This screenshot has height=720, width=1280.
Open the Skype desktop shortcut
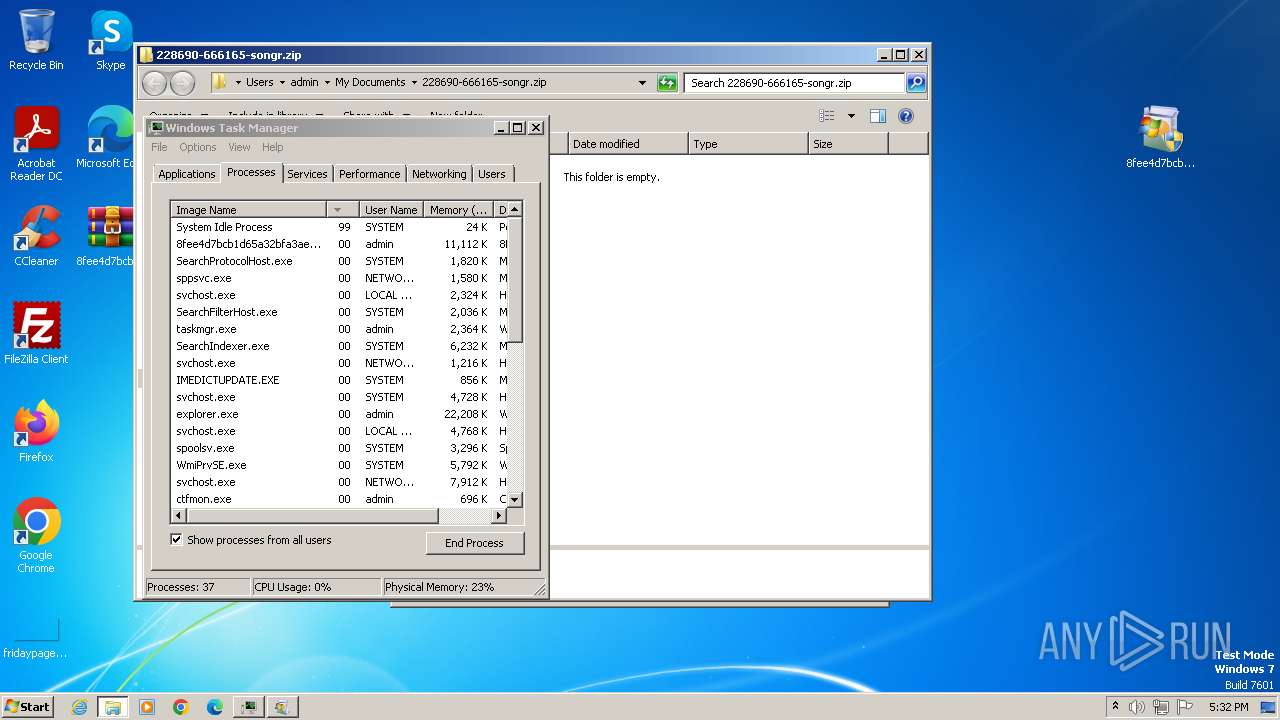pos(110,40)
